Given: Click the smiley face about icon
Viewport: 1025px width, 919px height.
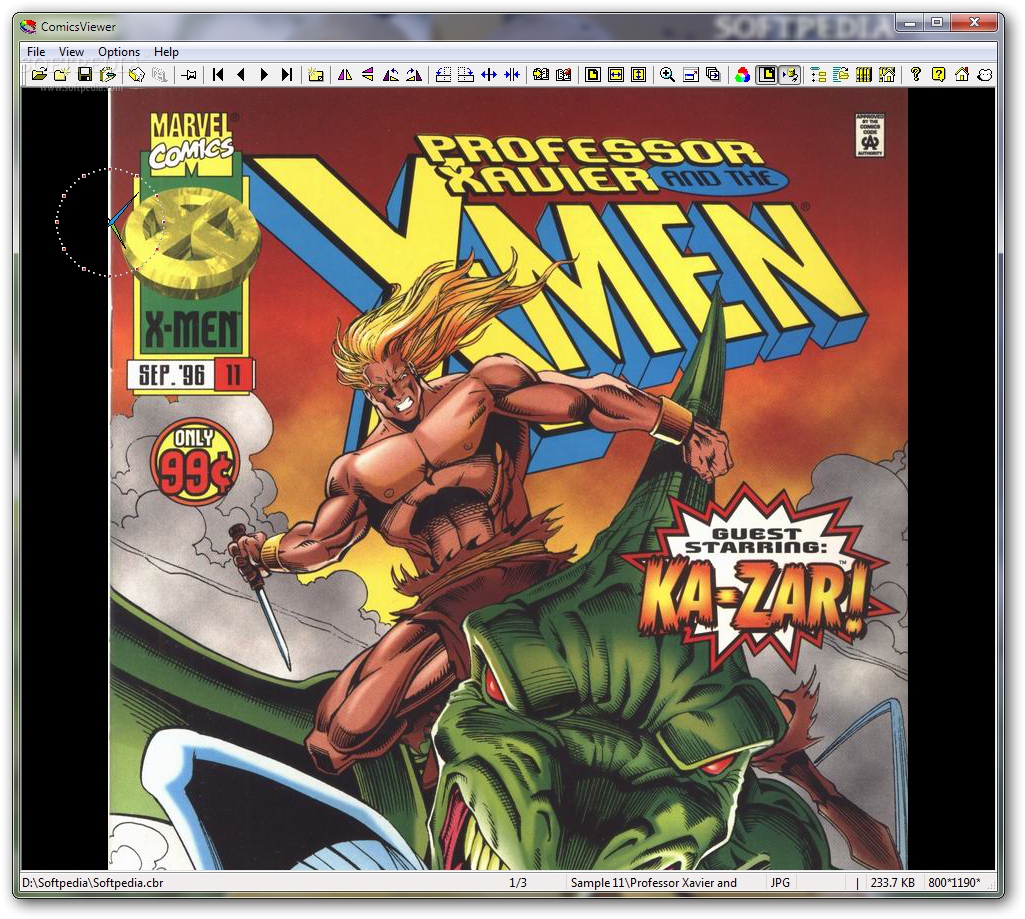Looking at the screenshot, I should [984, 75].
